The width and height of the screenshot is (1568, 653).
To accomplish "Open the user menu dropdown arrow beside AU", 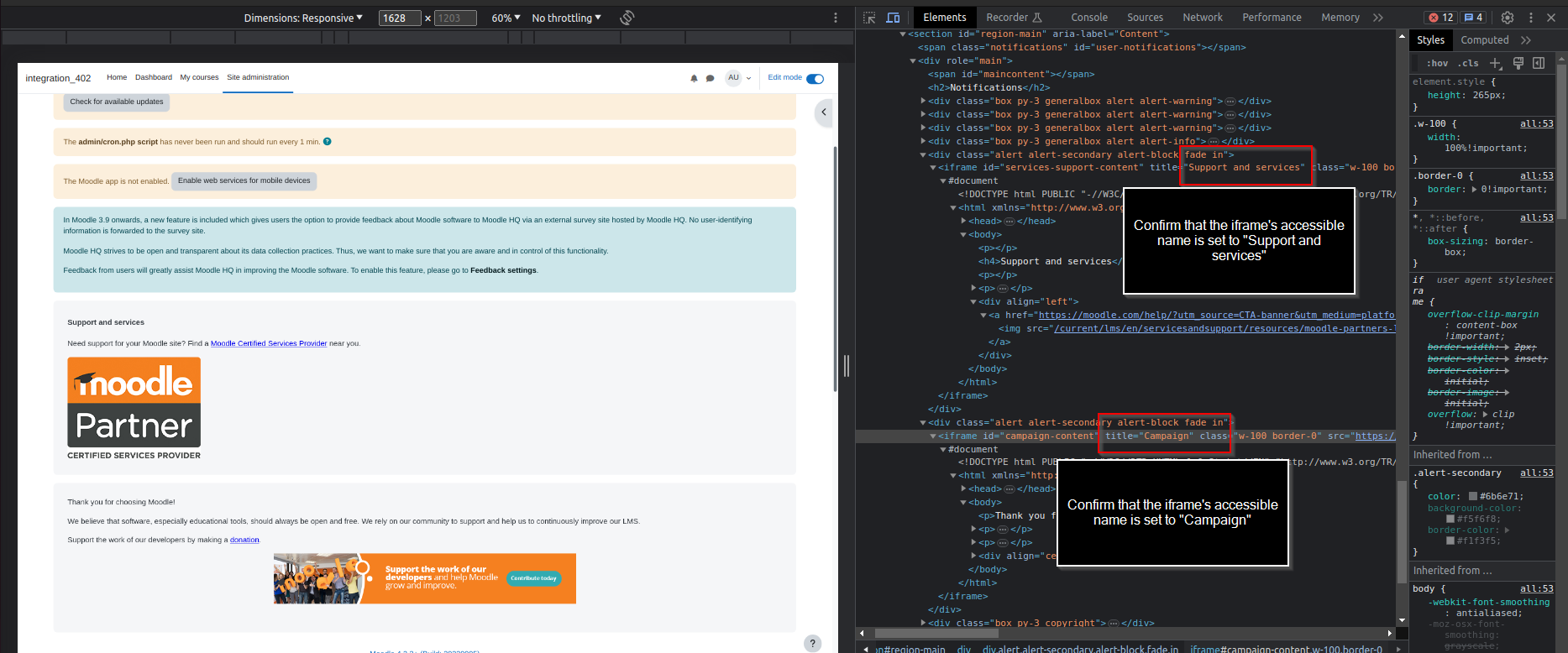I will (748, 78).
